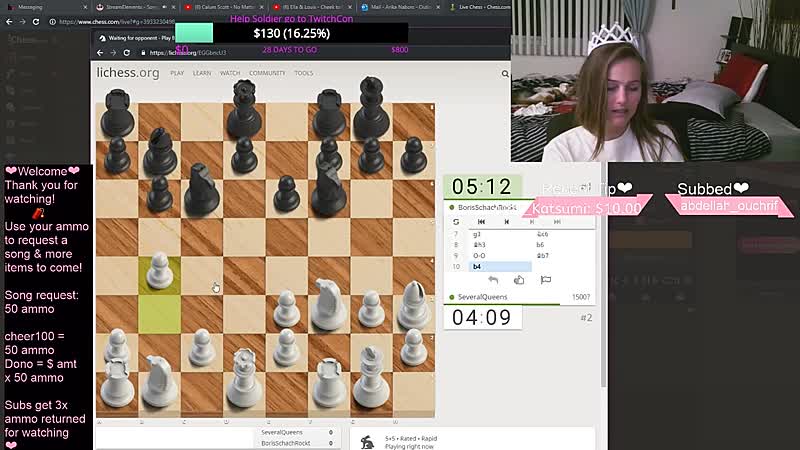Screen dimensions: 800x450
Task: Expand the SeveralQueens entry below the board
Action: tap(282, 432)
